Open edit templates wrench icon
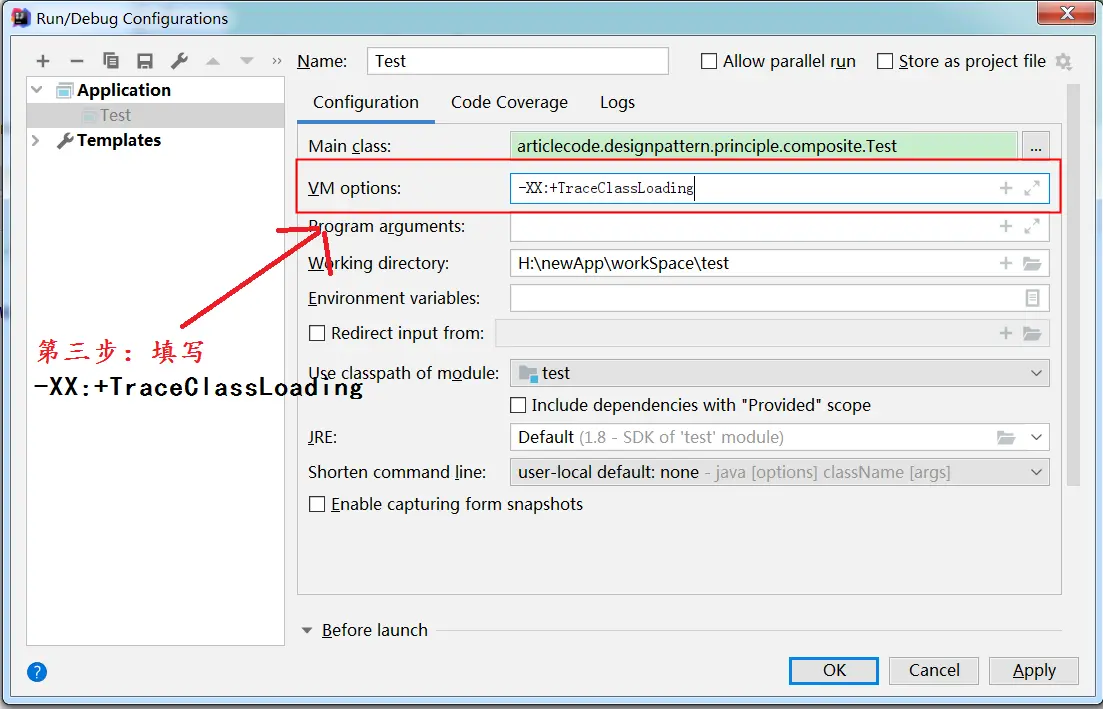Image resolution: width=1103 pixels, height=709 pixels. pyautogui.click(x=179, y=61)
